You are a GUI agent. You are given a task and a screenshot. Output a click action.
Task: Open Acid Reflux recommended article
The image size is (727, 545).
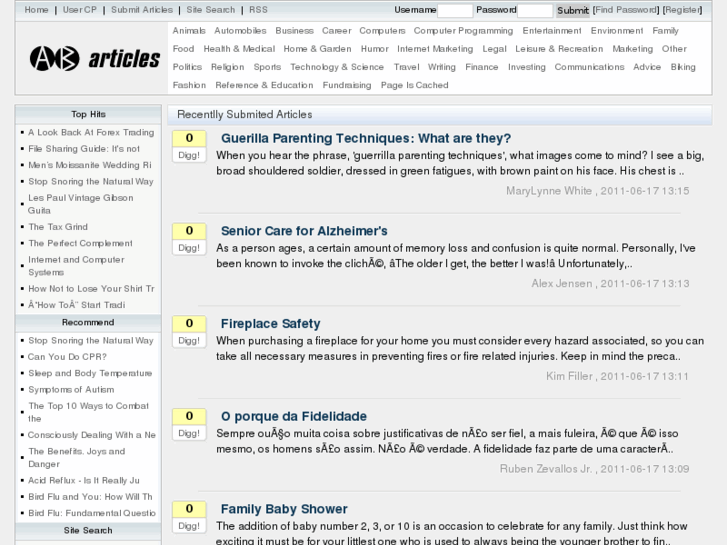point(83,481)
